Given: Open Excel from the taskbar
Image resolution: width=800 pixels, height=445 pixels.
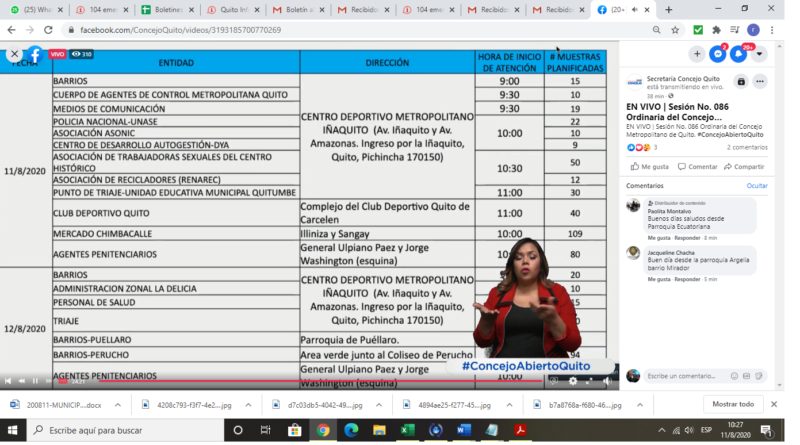Looking at the screenshot, I should click(x=407, y=430).
